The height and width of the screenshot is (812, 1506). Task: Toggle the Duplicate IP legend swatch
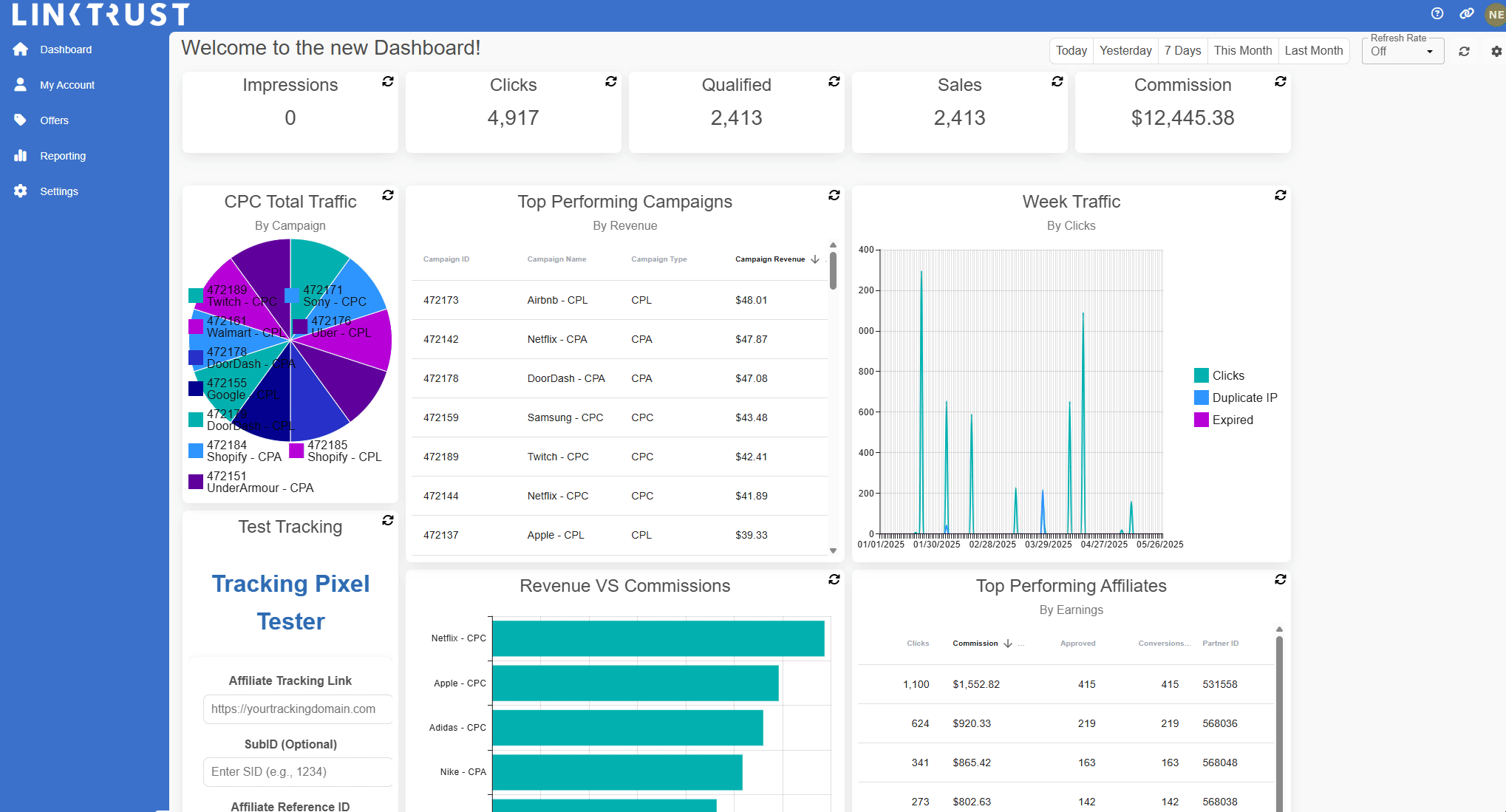tap(1202, 398)
